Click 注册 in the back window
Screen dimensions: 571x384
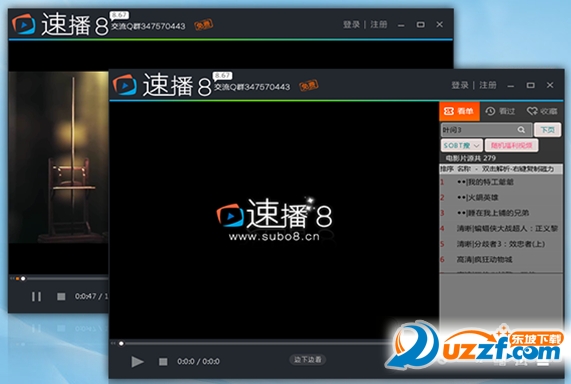point(379,24)
